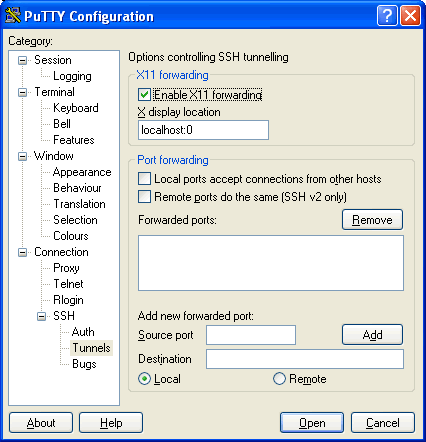
Task: Click the Open button to start session
Action: [312, 423]
